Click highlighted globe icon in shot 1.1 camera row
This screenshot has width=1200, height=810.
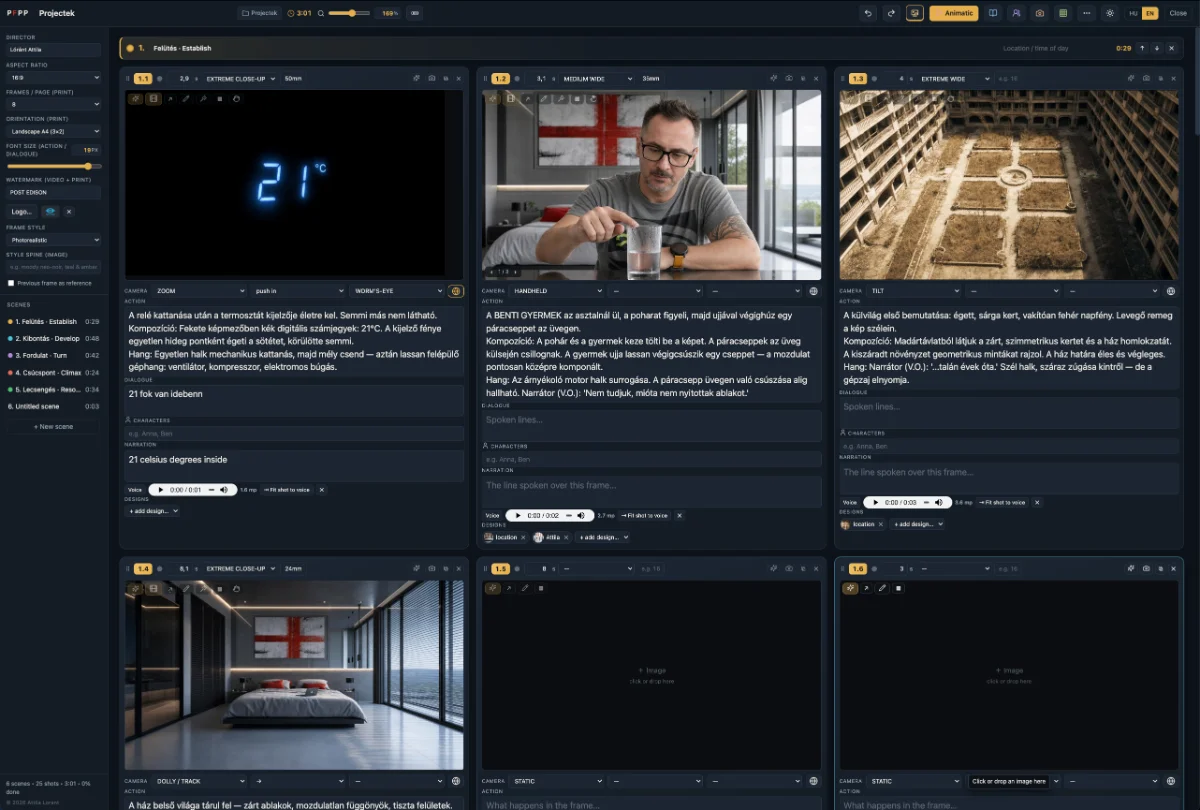coord(456,291)
